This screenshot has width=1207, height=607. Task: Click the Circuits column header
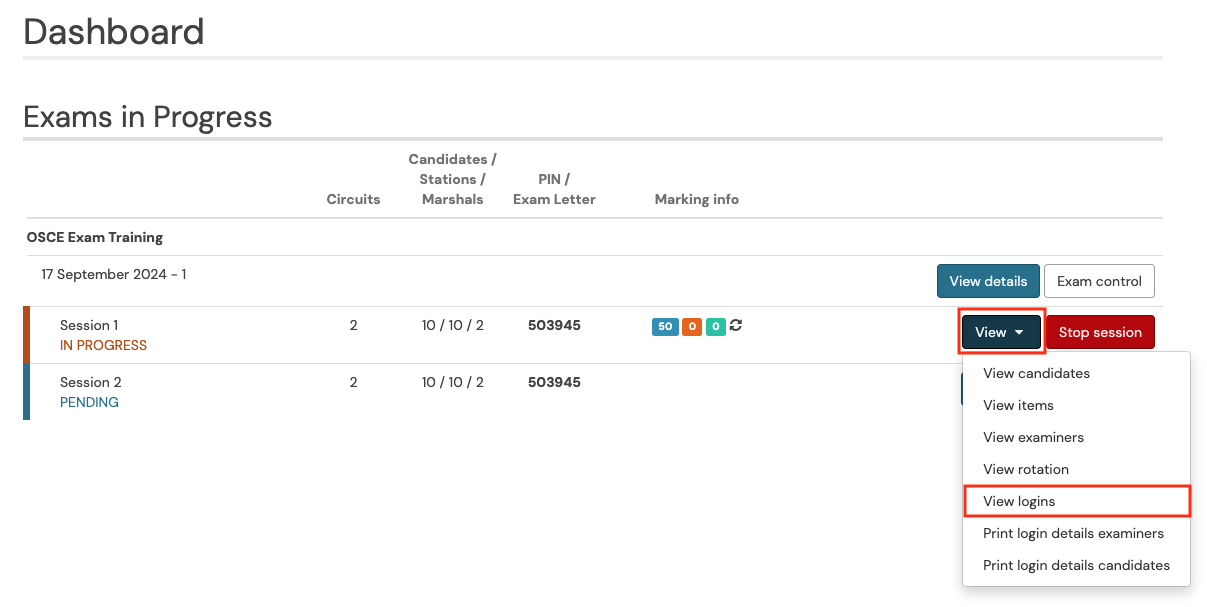coord(353,199)
